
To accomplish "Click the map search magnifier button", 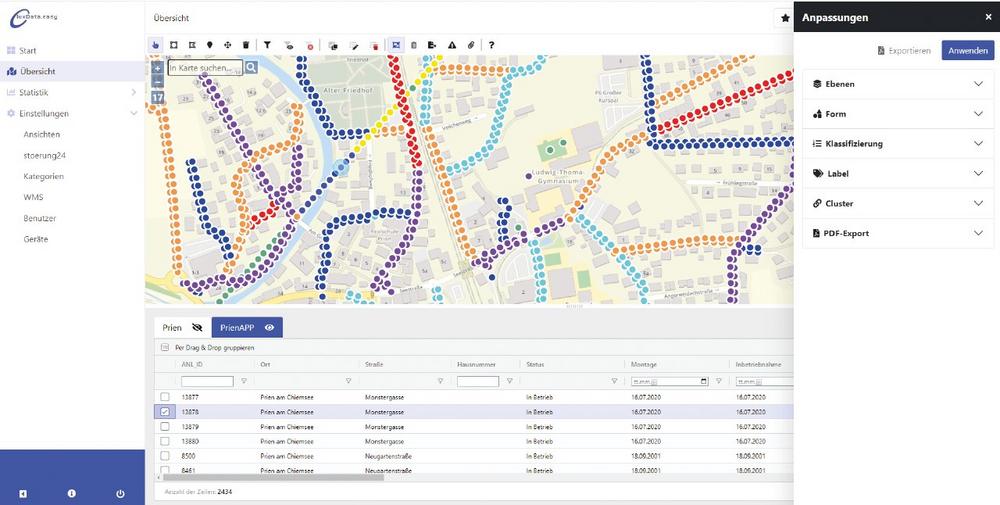I will click(252, 68).
